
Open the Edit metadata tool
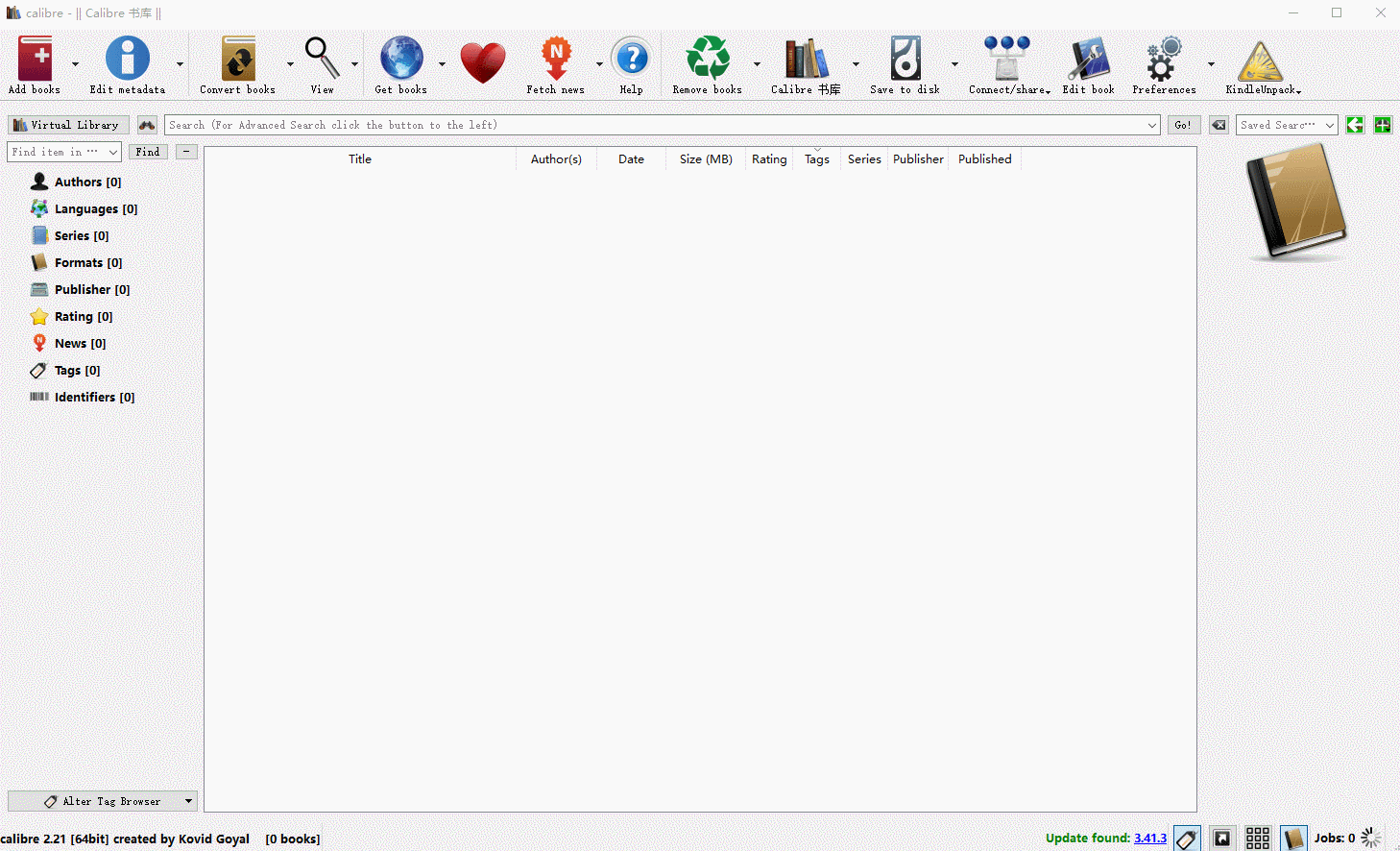(127, 60)
